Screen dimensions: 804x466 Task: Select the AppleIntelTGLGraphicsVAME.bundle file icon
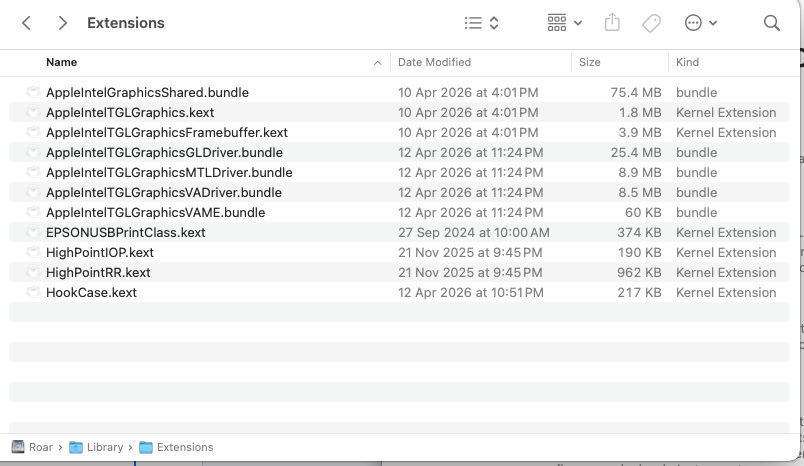(x=33, y=212)
